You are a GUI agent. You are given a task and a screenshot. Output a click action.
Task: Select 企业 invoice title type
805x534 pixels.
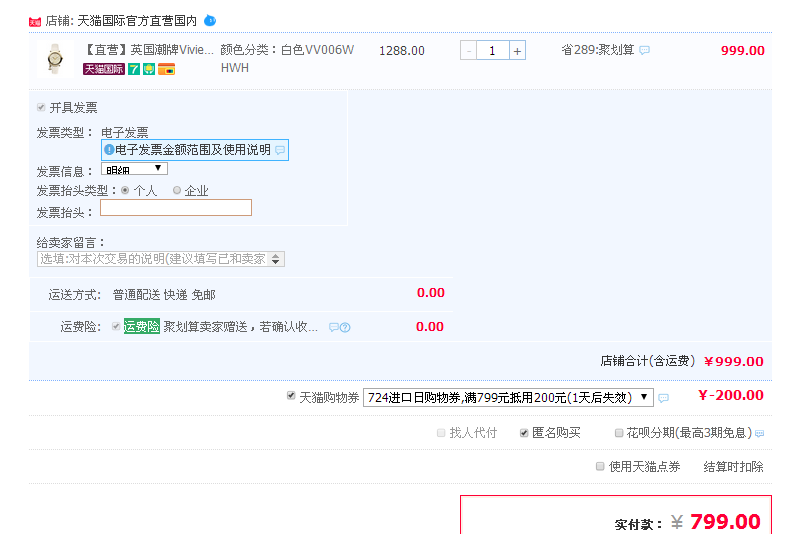pyautogui.click(x=177, y=190)
